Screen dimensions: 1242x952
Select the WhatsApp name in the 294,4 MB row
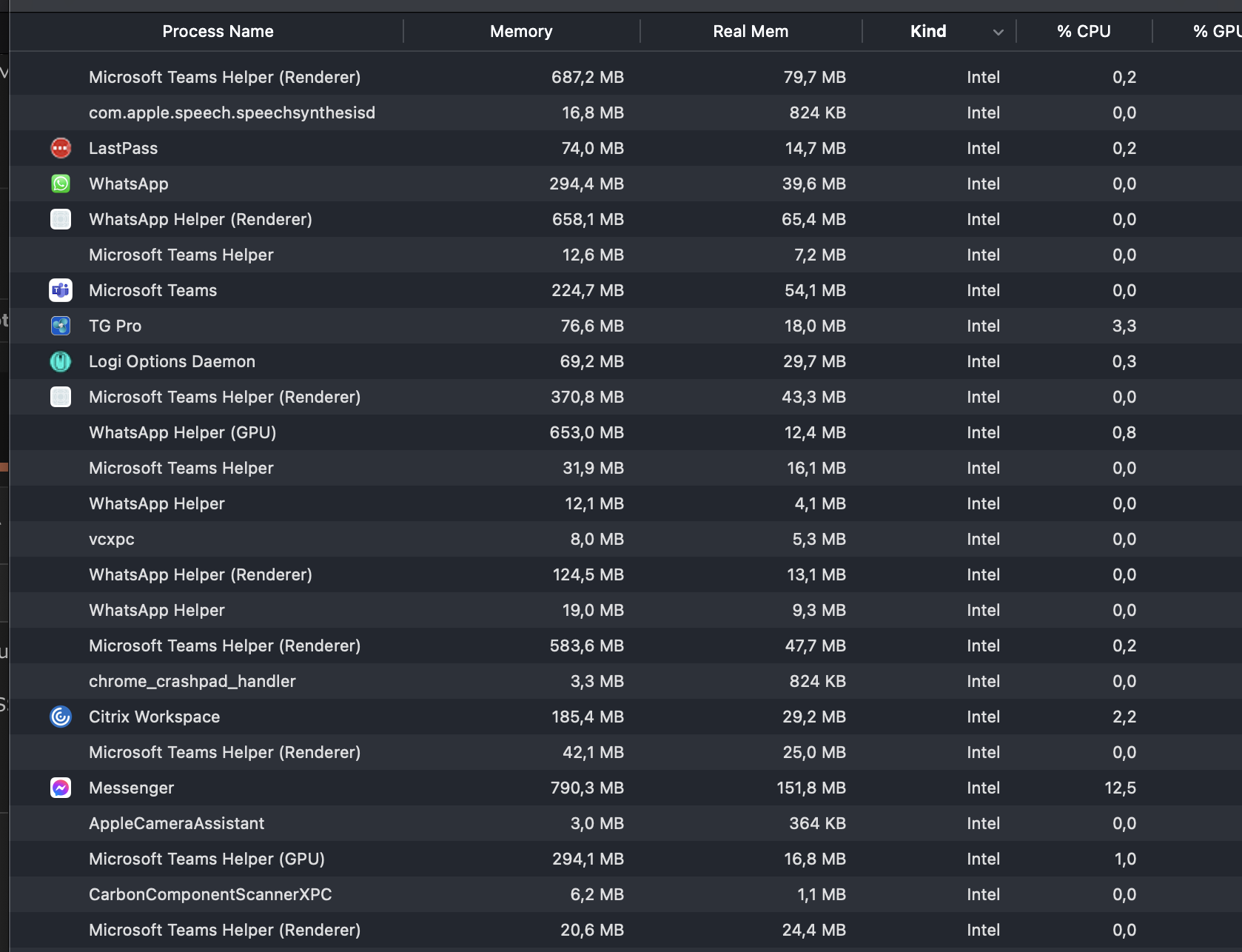129,184
